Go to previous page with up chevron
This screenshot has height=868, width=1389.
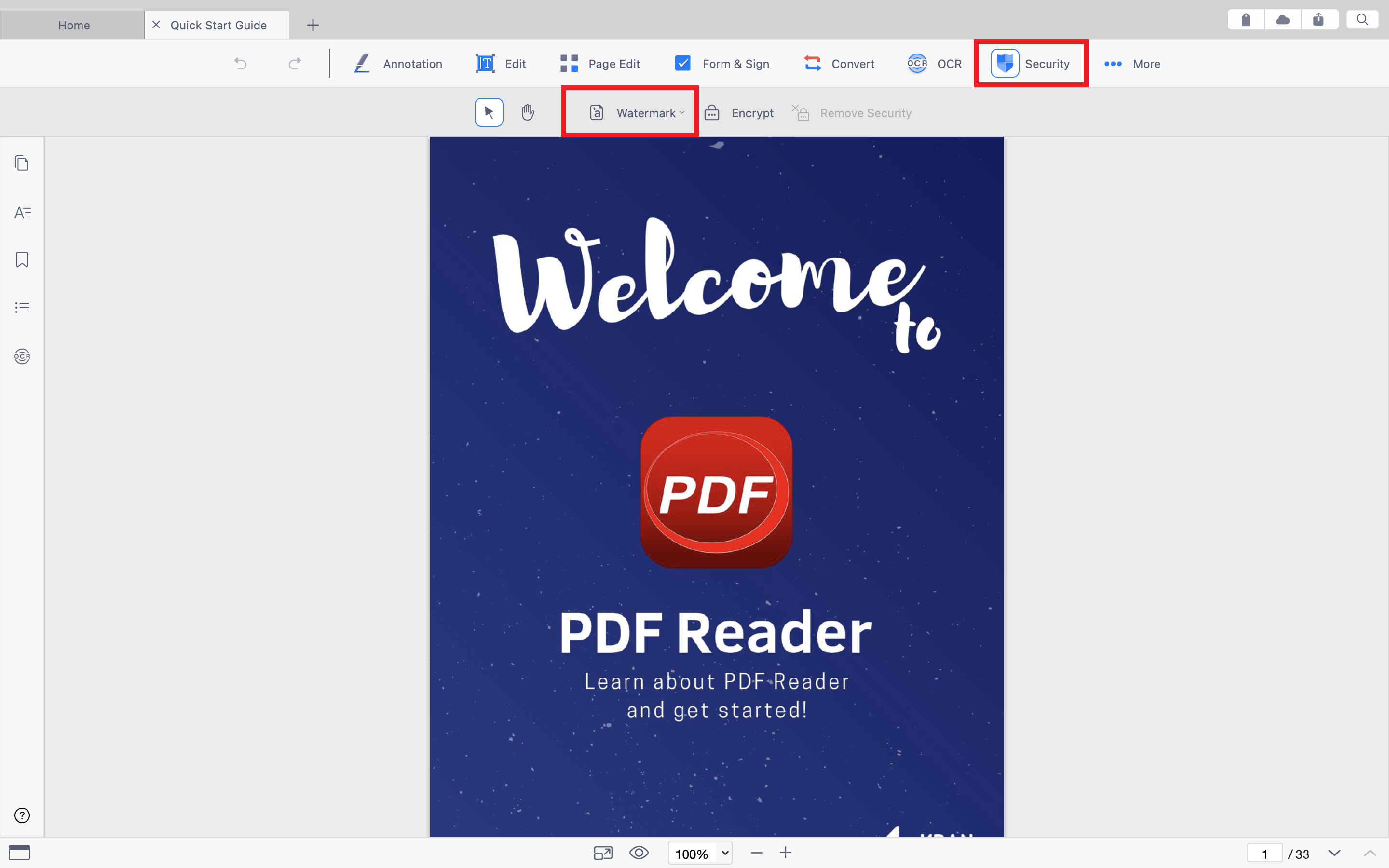tap(1370, 853)
